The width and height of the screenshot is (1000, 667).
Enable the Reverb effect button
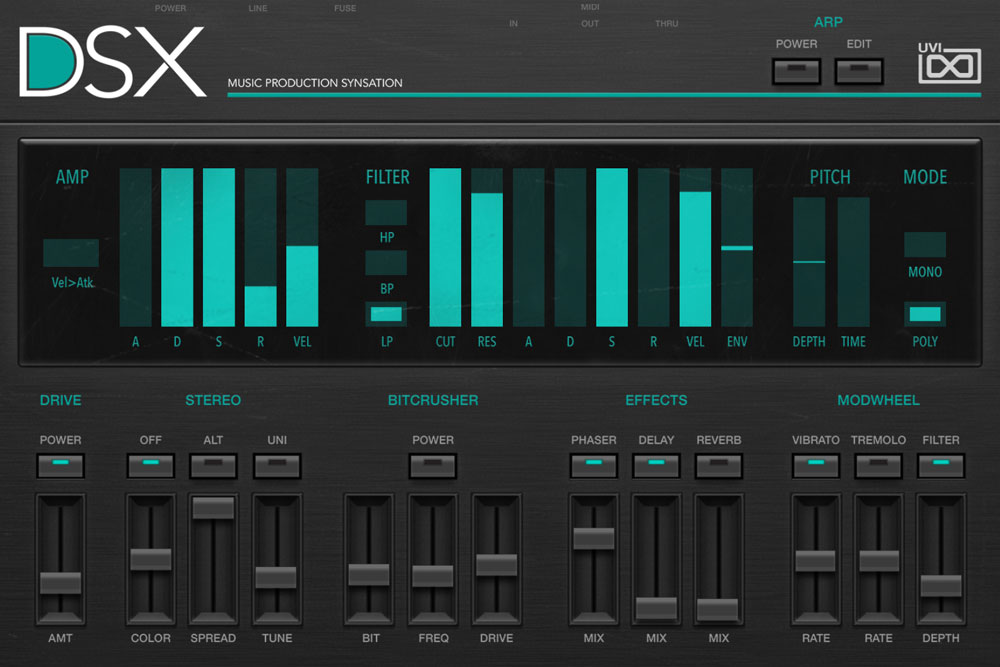pos(719,465)
